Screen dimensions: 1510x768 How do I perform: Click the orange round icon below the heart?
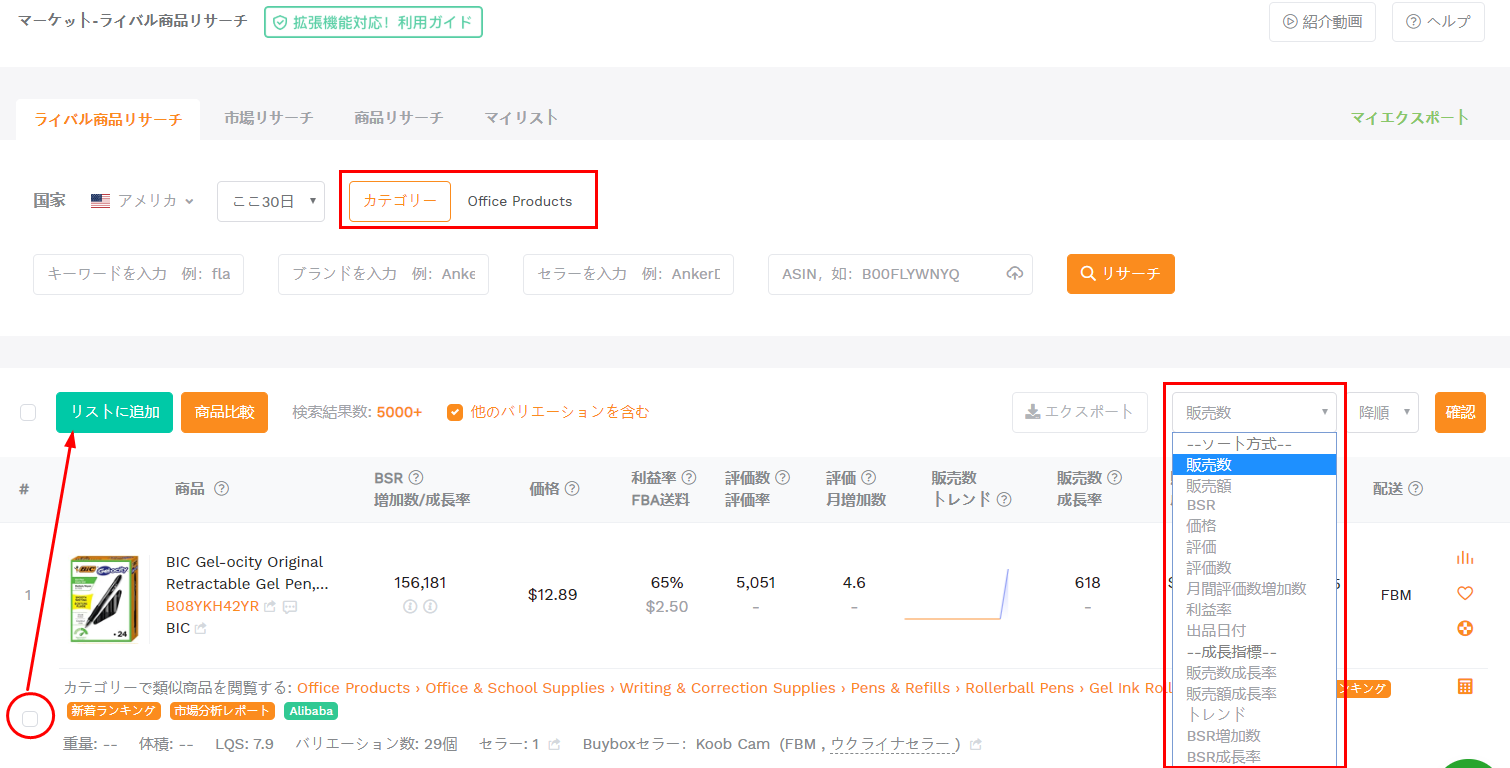1465,628
